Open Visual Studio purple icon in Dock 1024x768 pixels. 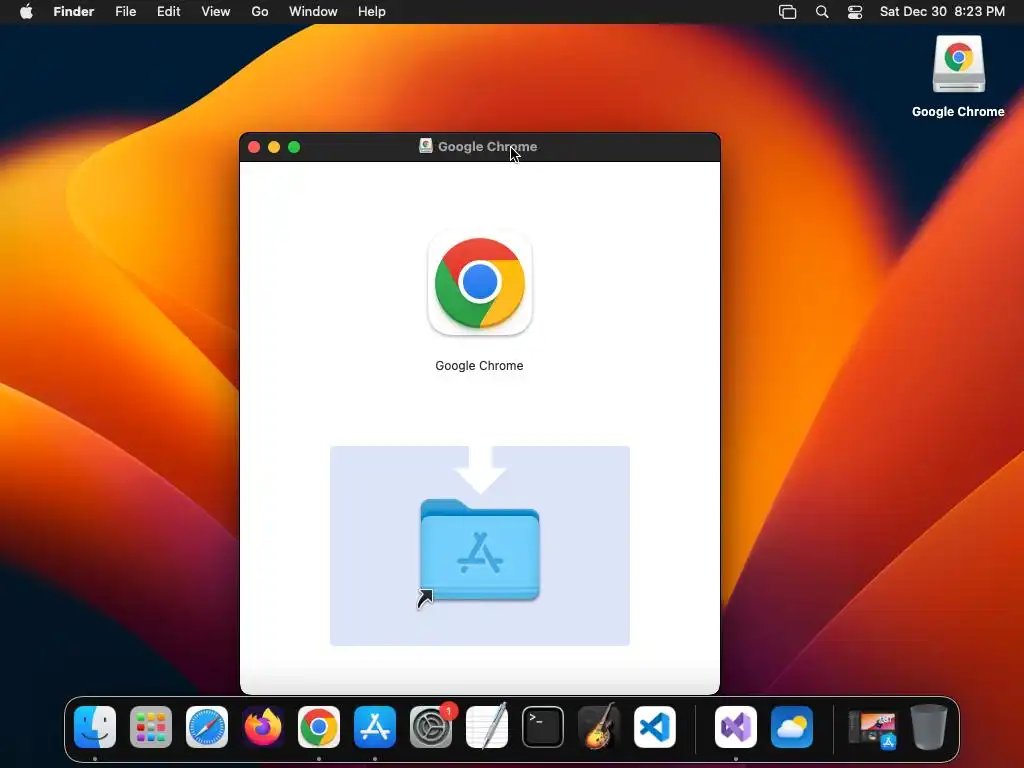point(736,727)
